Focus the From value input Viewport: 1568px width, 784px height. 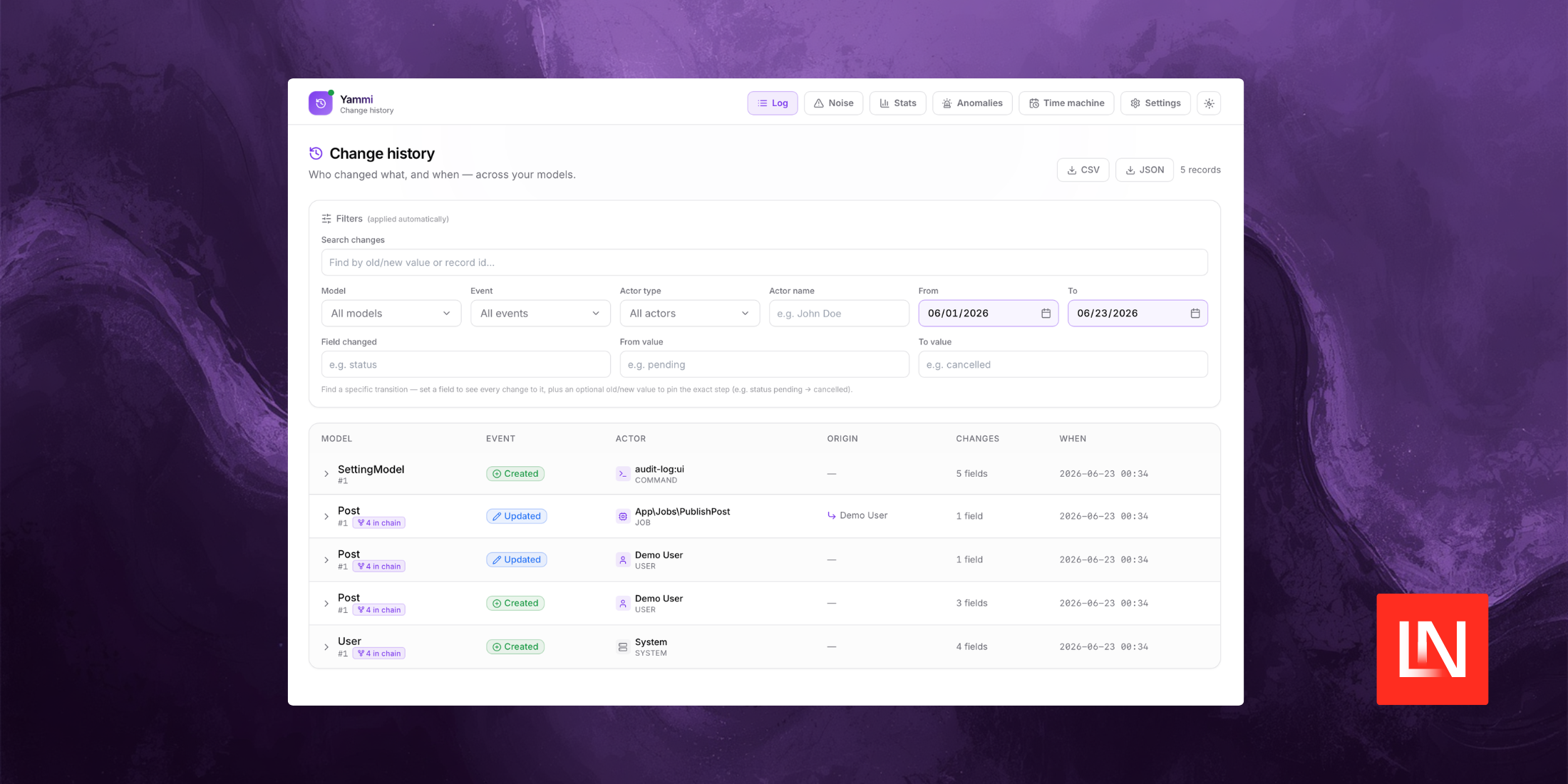coord(764,364)
